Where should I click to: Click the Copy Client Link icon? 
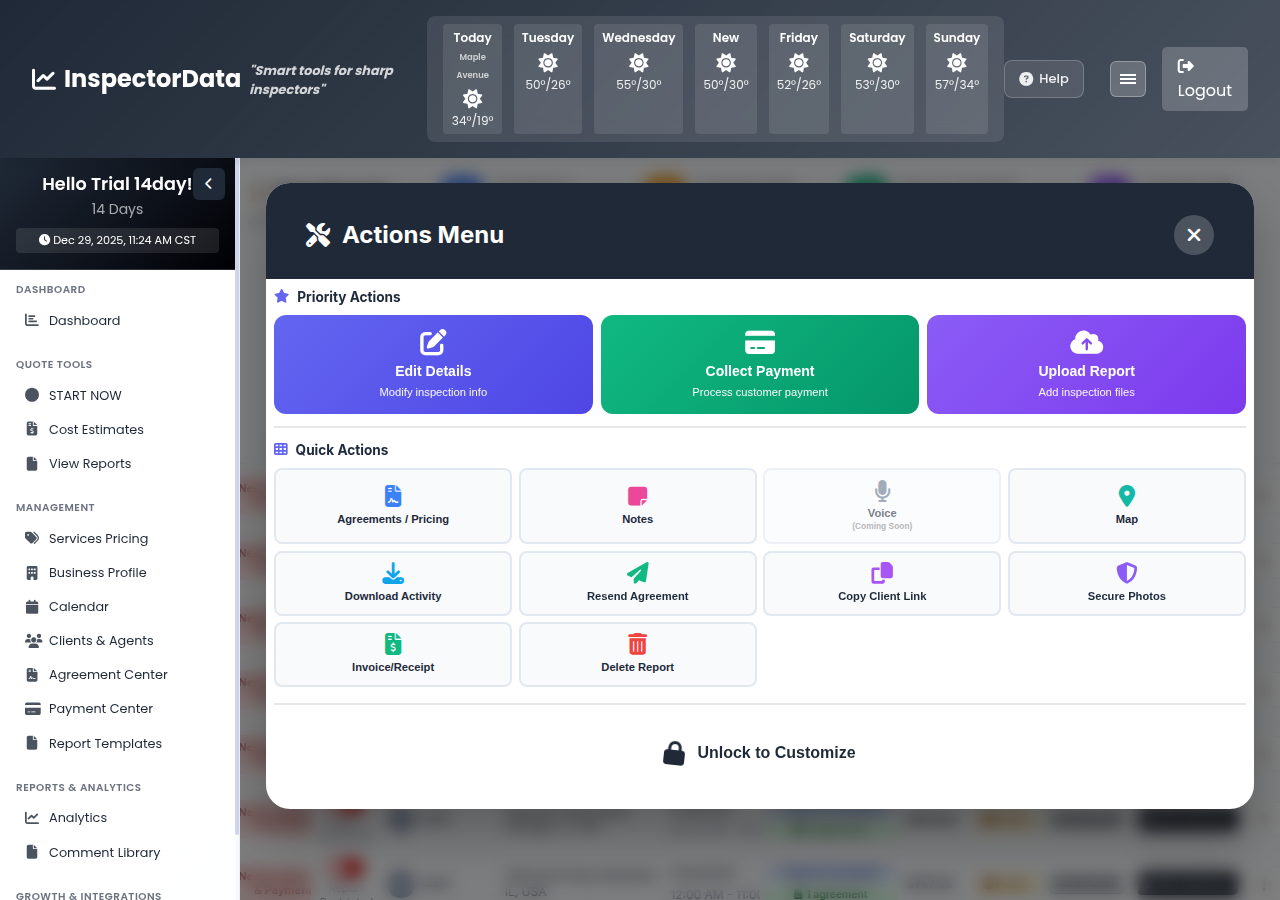pyautogui.click(x=881, y=572)
